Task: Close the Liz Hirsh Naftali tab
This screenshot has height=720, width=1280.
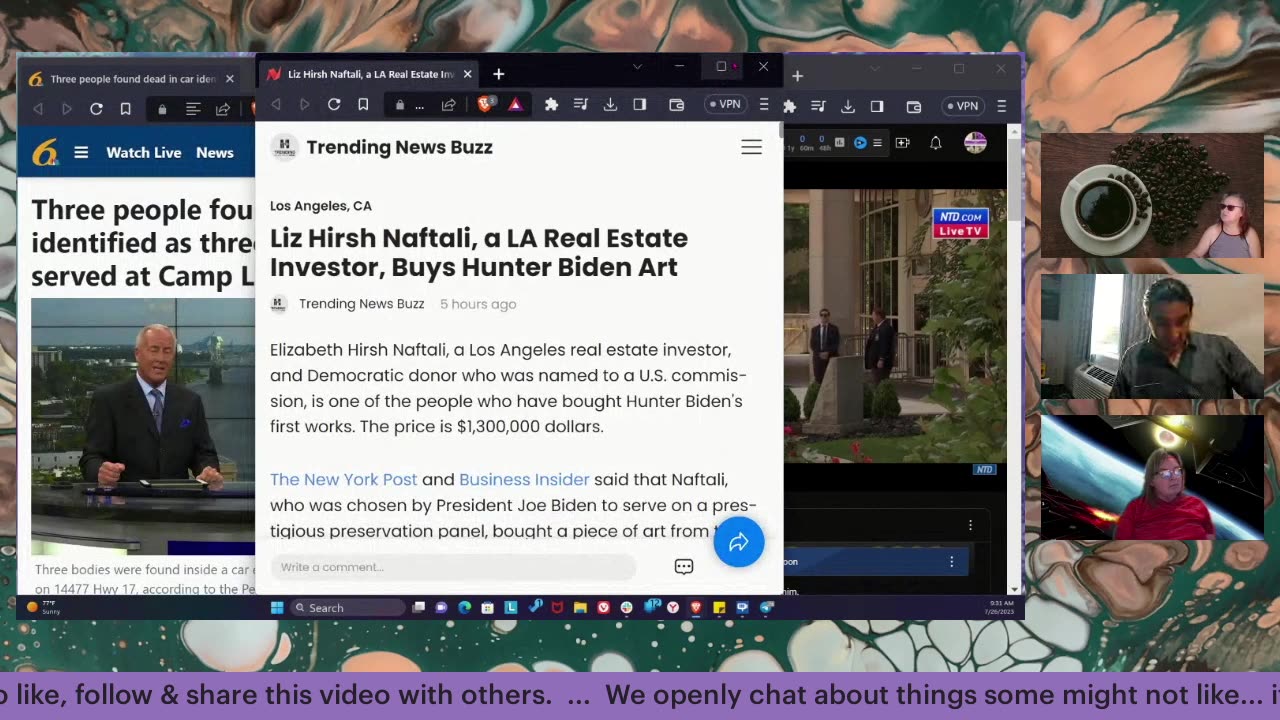Action: click(x=467, y=74)
